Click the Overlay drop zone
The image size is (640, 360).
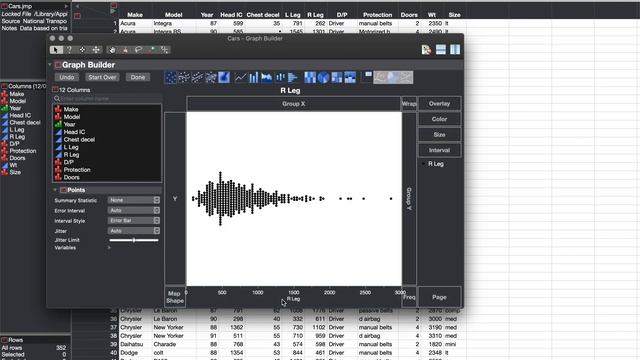point(439,104)
